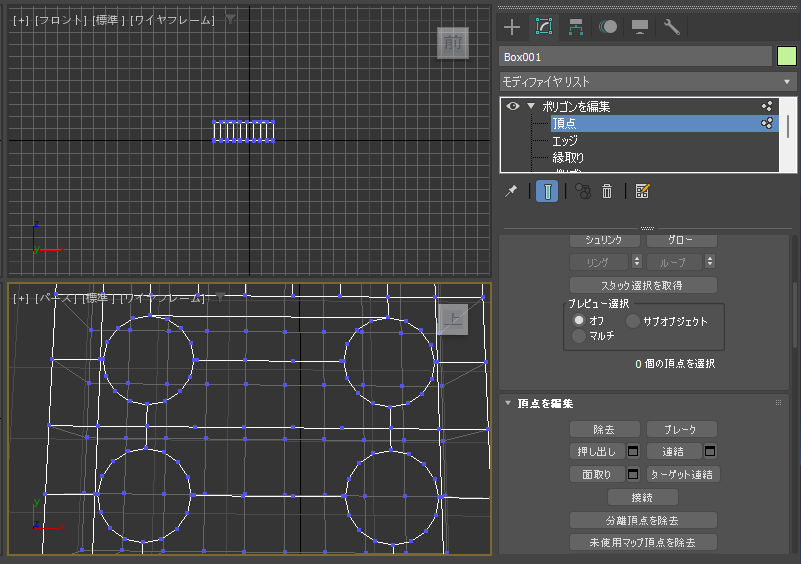Select the 縁取り sub-object level
The width and height of the screenshot is (801, 564).
coord(568,157)
